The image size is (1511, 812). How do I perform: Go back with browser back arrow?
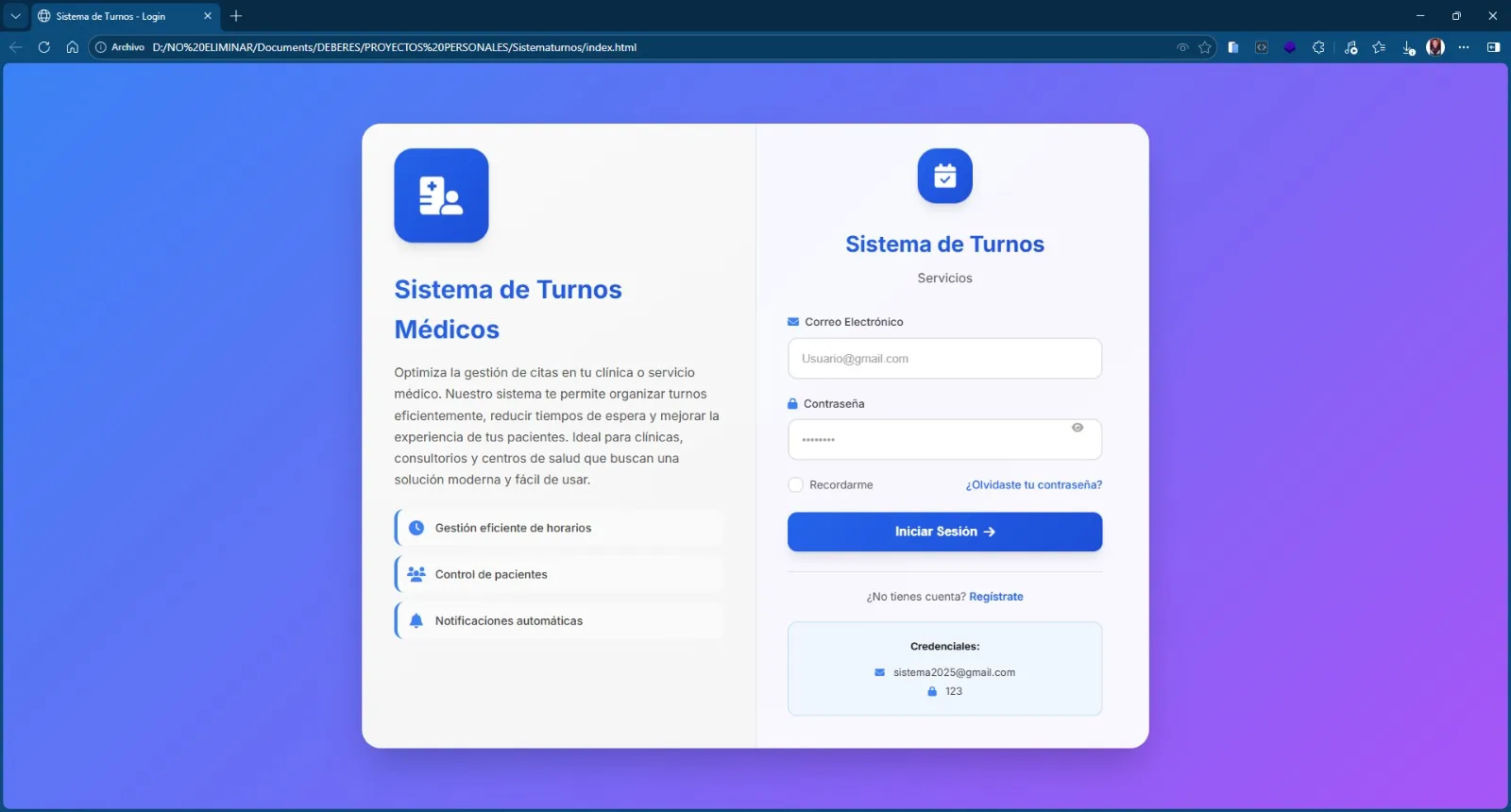coord(15,47)
